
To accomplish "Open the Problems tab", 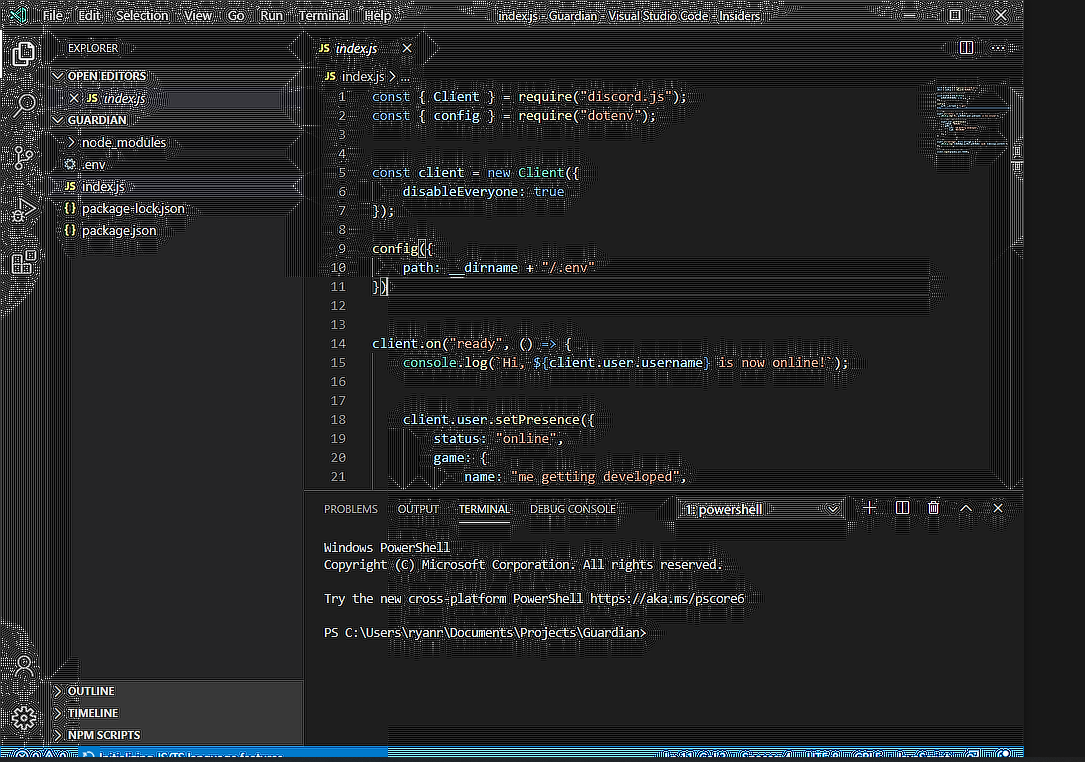I will (x=351, y=509).
